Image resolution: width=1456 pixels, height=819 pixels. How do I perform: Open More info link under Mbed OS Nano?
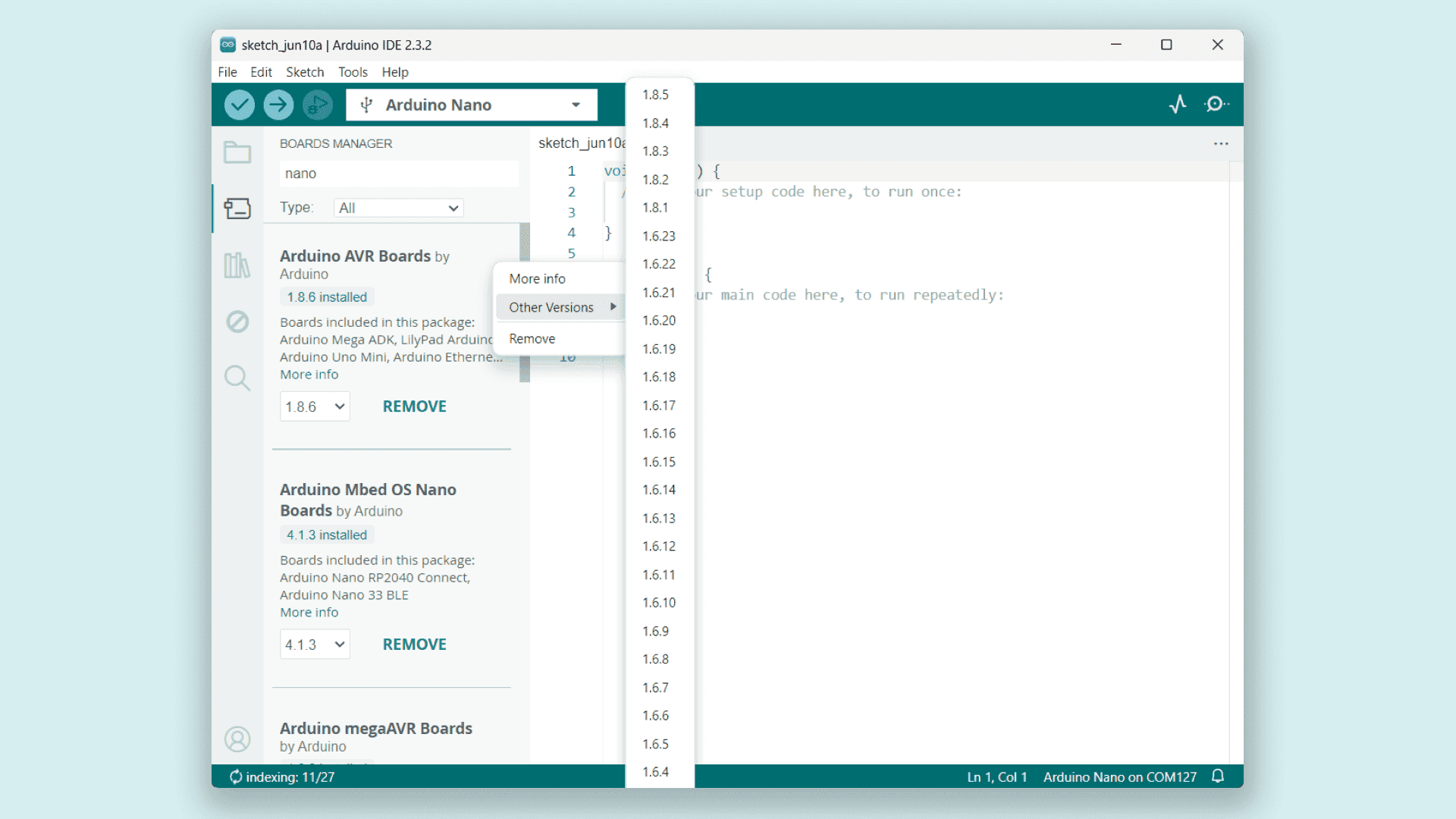point(309,613)
